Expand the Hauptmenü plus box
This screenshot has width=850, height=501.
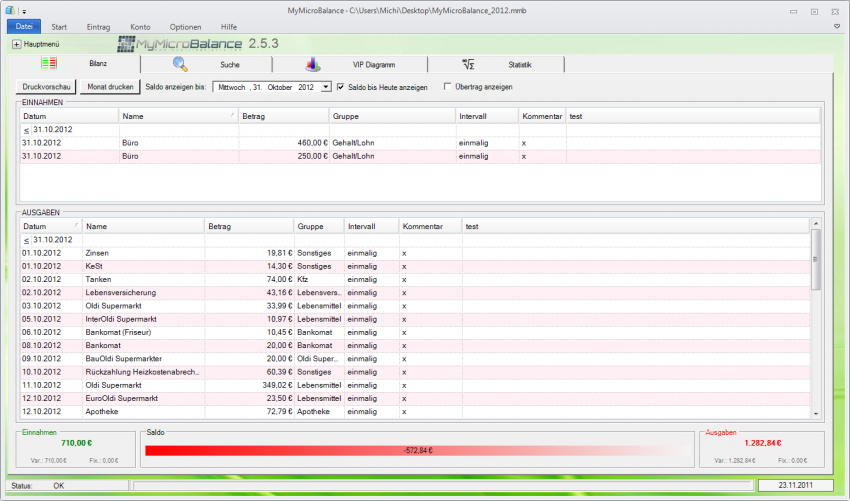click(16, 44)
